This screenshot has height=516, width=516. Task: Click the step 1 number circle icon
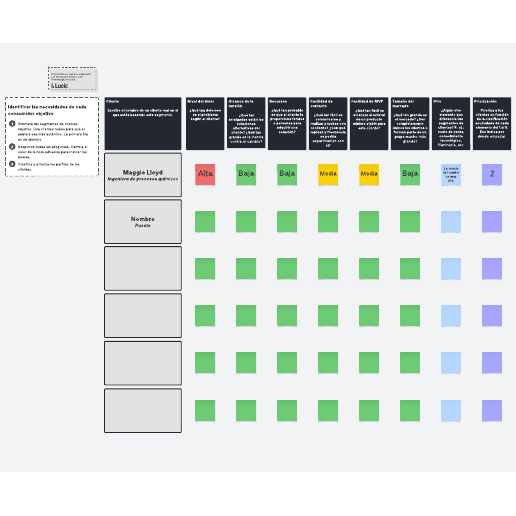point(12,124)
